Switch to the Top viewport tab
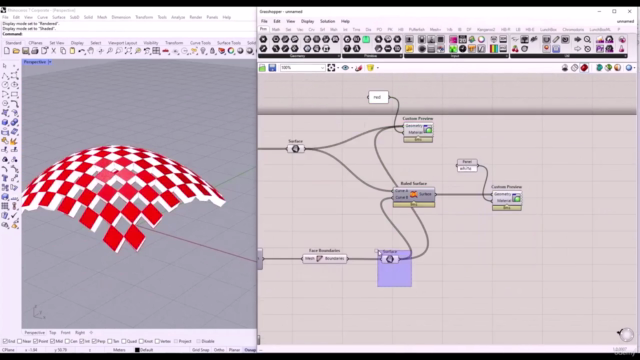Screen dimensions: 640x360 53,333
